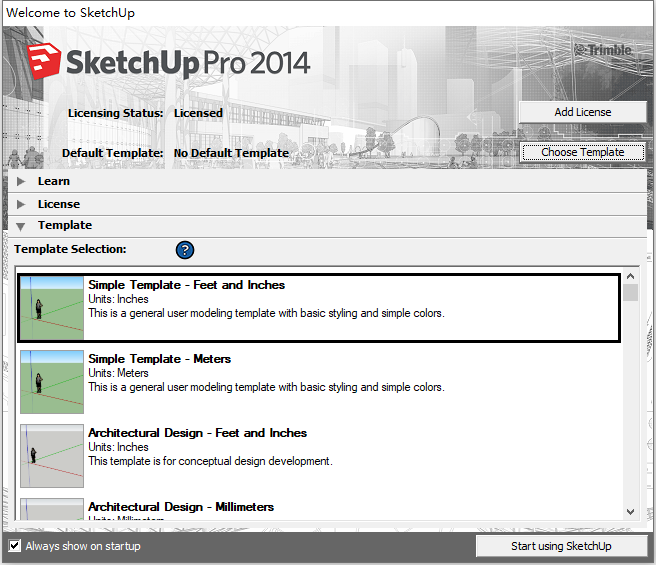Click 'This template is for conceptual design development.' text
656x565 pixels.
(x=210, y=461)
